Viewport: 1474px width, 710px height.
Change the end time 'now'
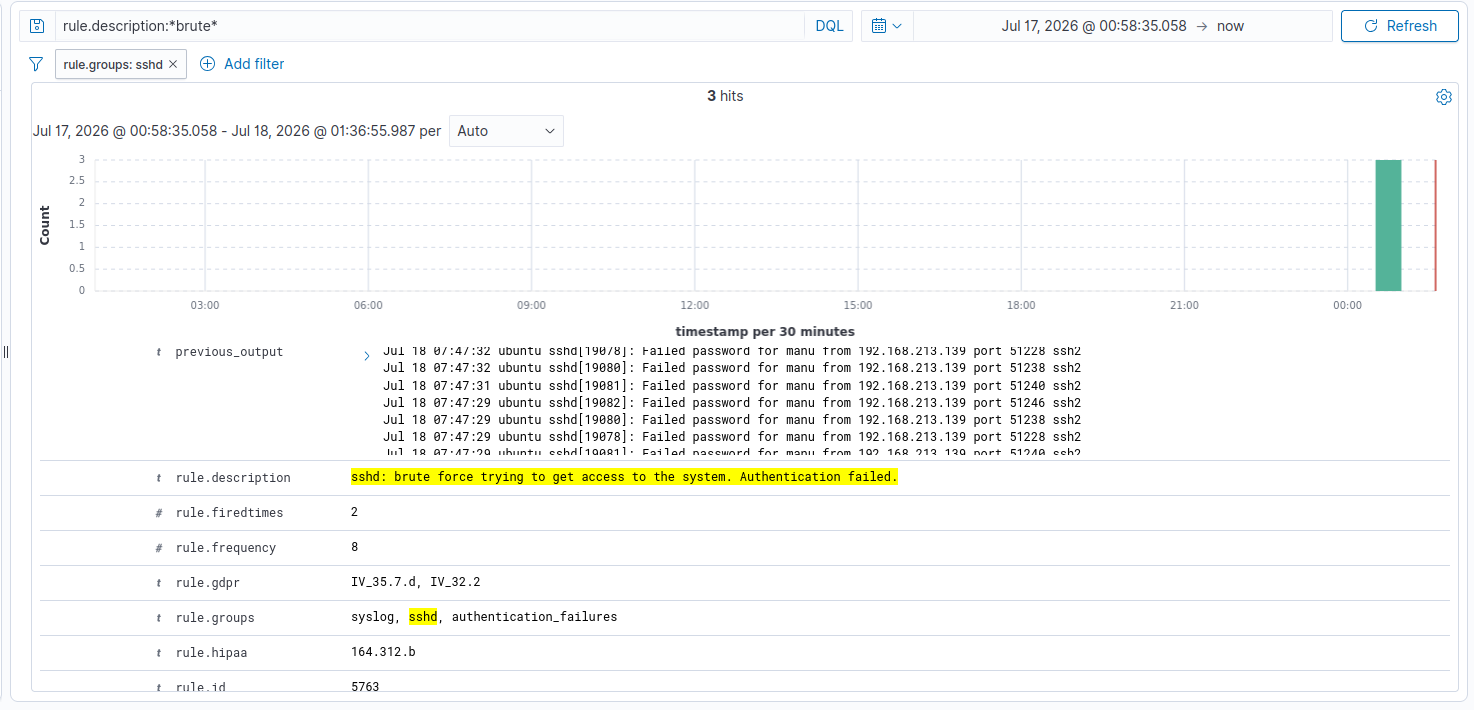click(1230, 26)
